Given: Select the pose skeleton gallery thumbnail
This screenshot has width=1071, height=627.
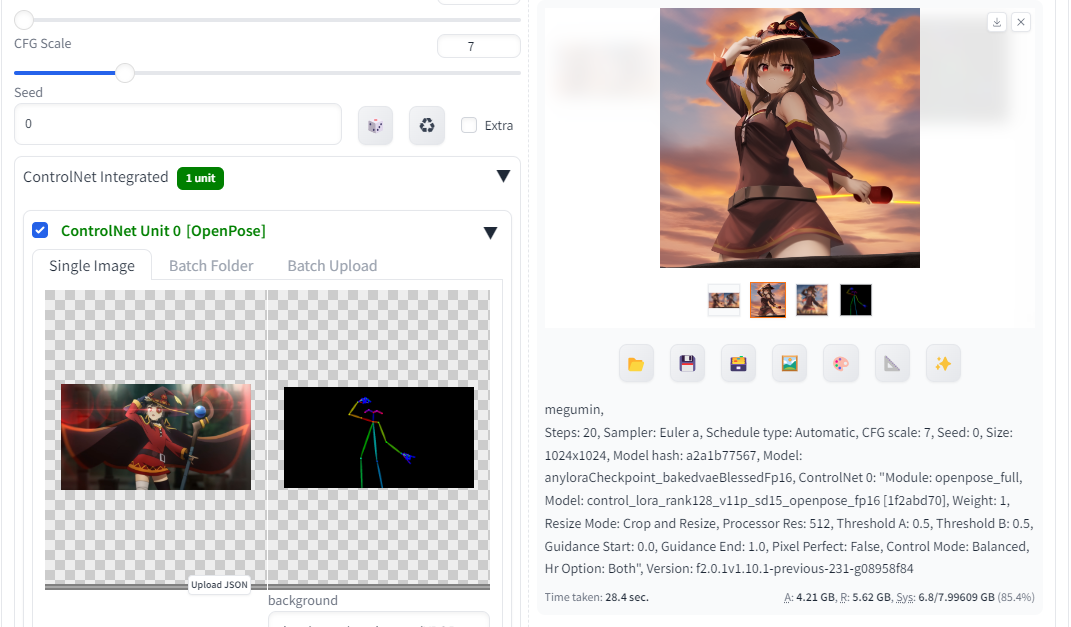Looking at the screenshot, I should coord(856,300).
